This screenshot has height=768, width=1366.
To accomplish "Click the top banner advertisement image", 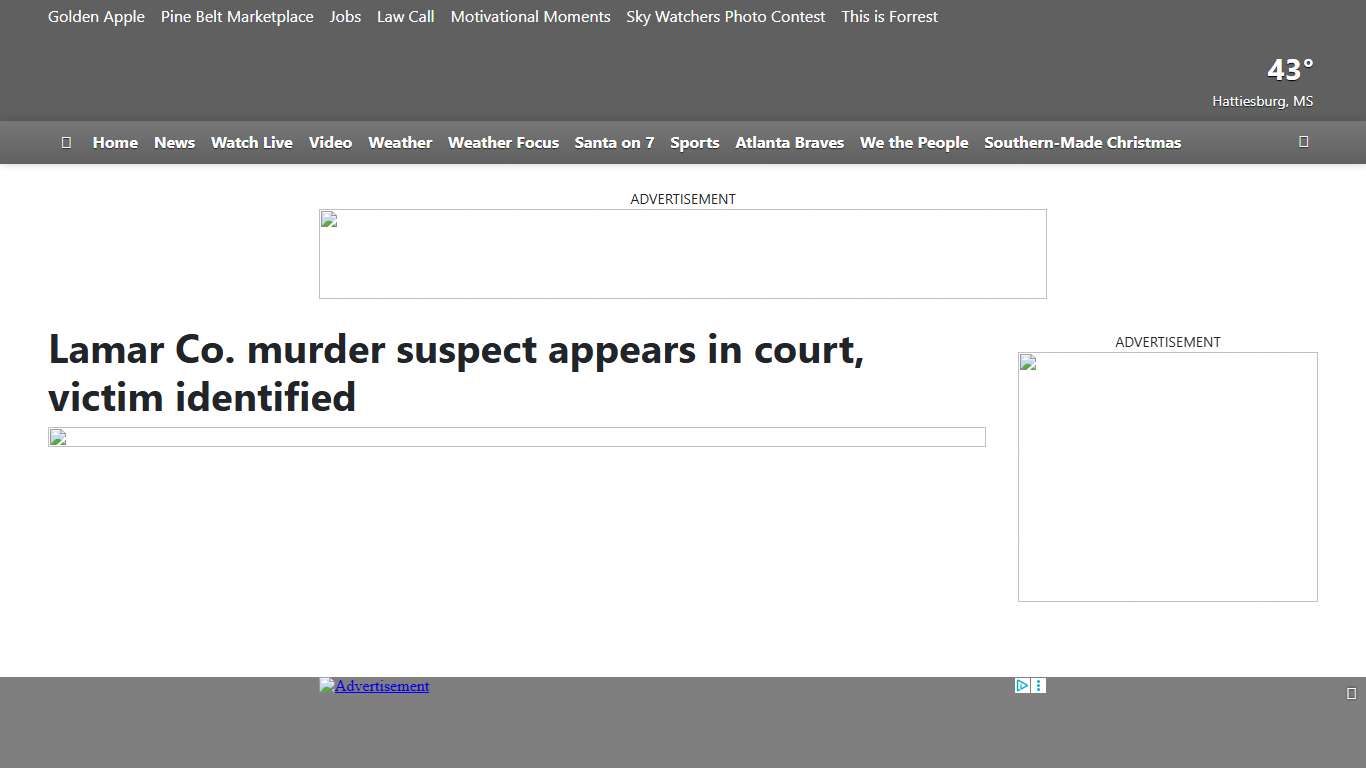I will (x=682, y=254).
